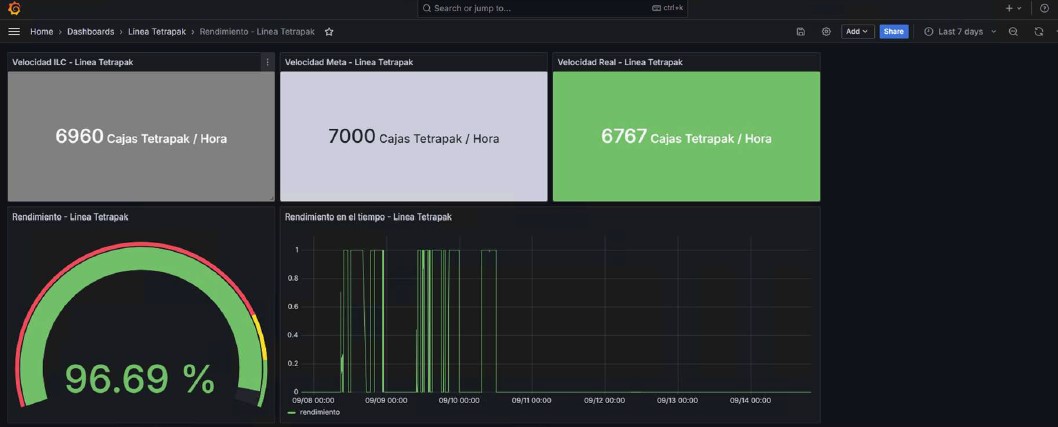Click Velocidad ILC - Linea Tetrapak panel title

[73, 62]
